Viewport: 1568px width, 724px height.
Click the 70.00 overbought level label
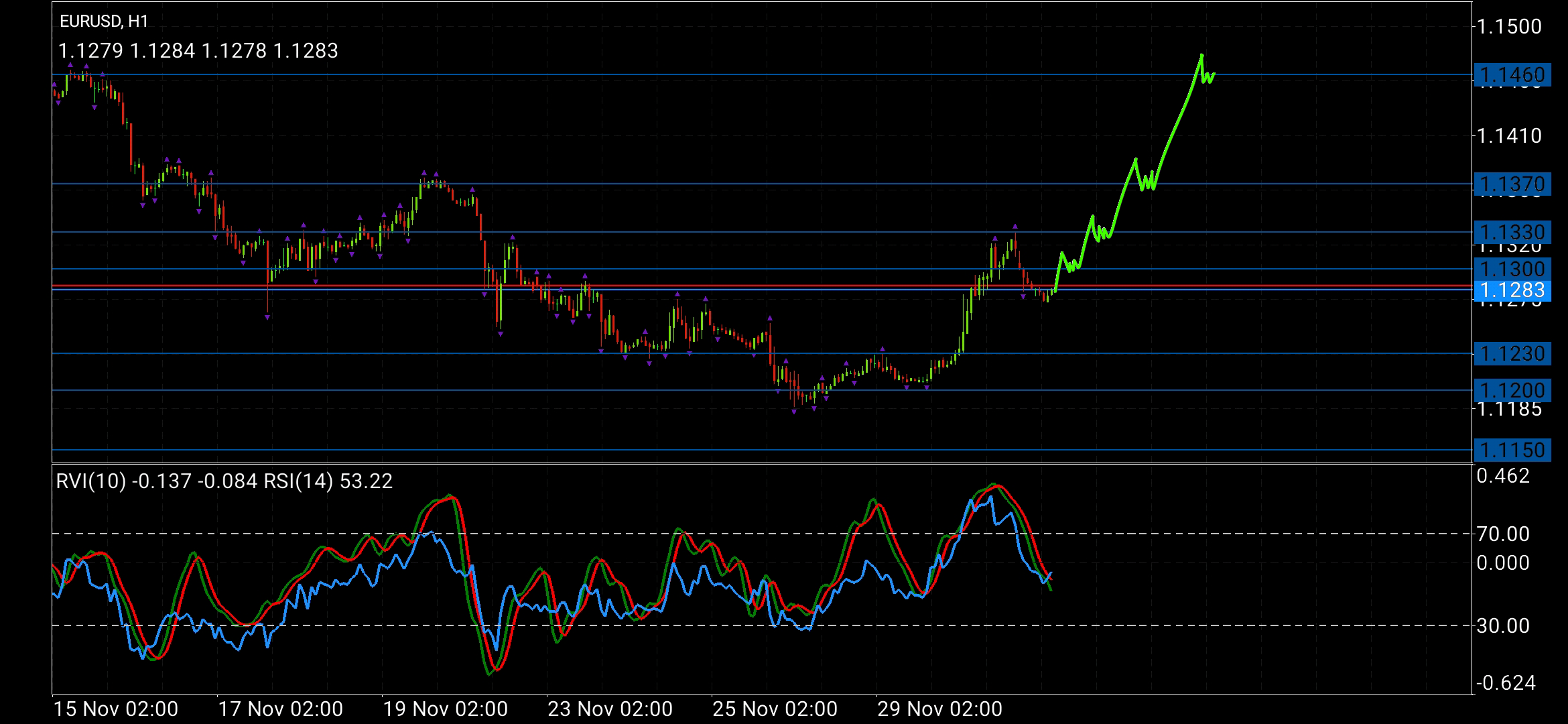pos(1503,534)
